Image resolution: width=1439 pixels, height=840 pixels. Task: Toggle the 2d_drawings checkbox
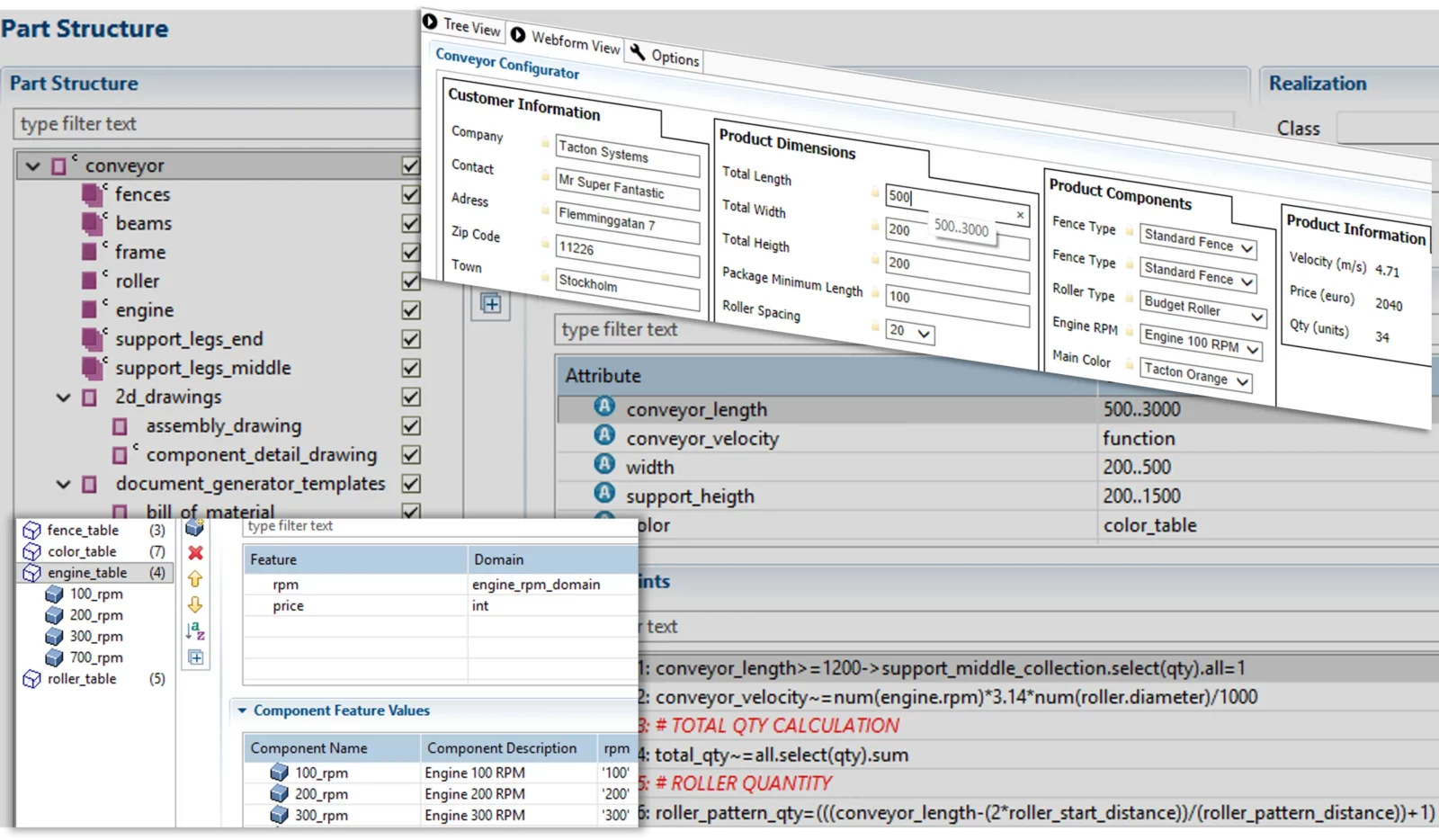411,397
